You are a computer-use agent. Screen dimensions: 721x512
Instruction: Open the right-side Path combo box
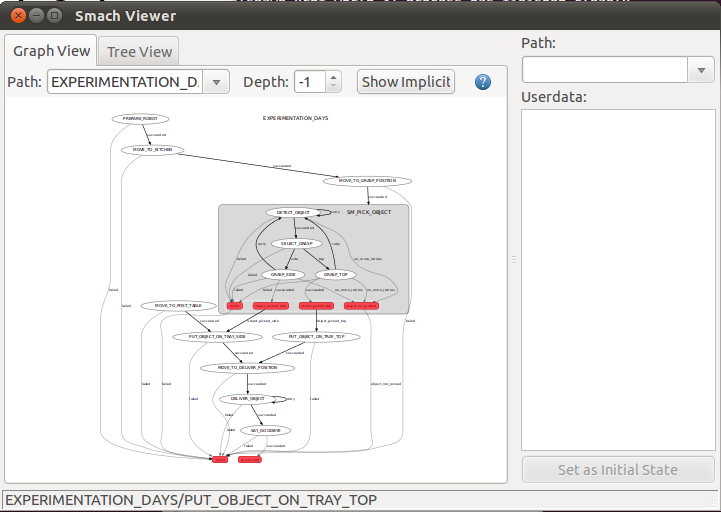(701, 70)
